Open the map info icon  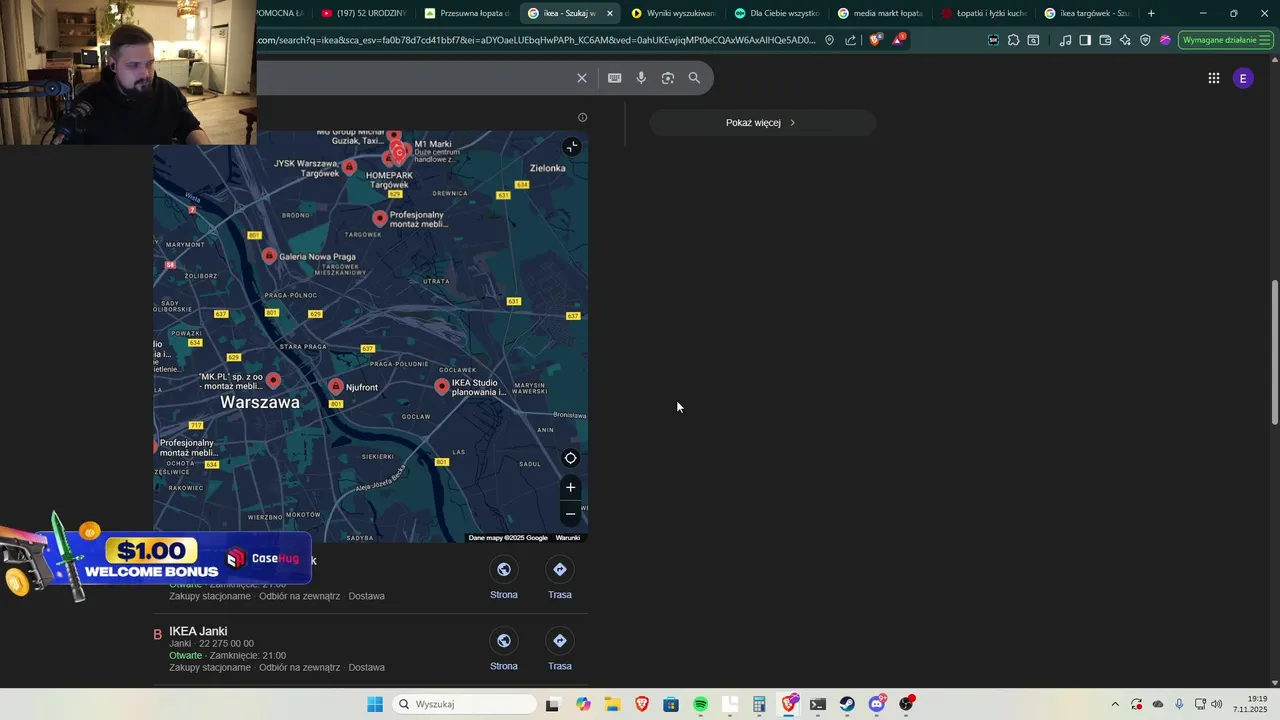(x=583, y=117)
